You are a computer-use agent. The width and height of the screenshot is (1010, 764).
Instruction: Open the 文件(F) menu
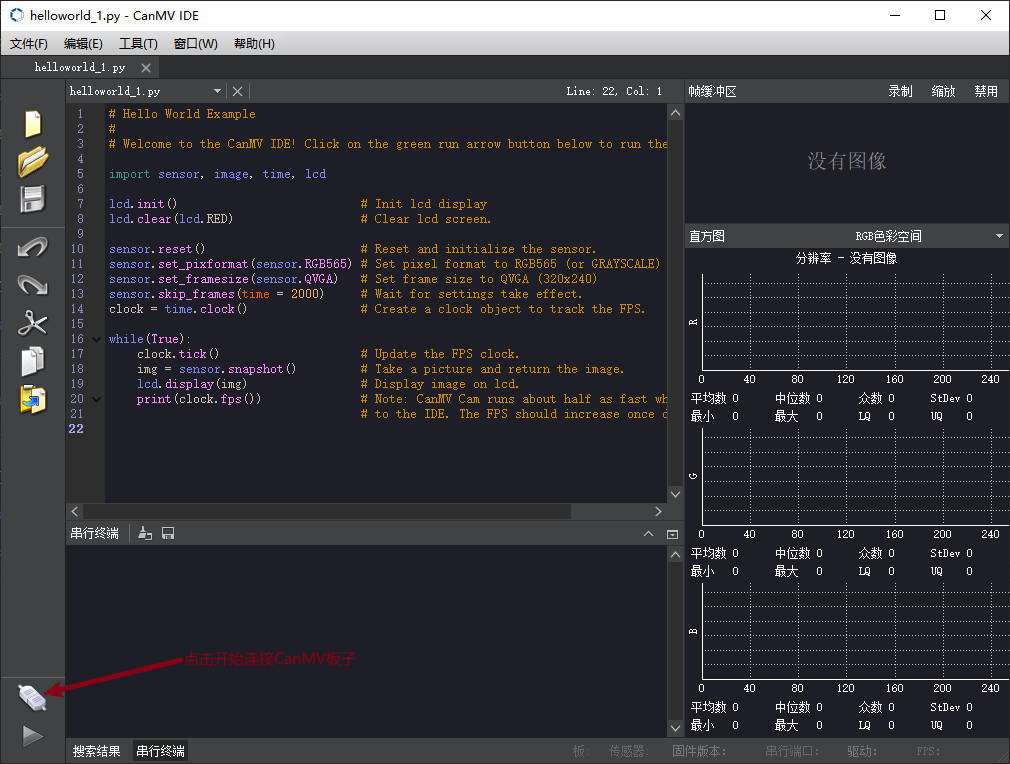(28, 44)
